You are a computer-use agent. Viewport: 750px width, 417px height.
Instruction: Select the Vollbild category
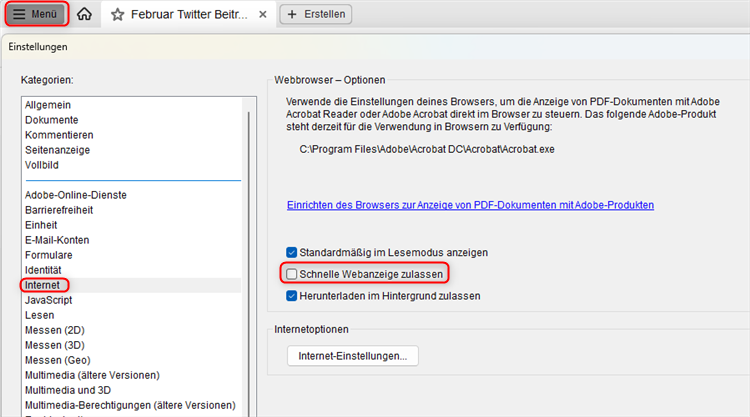point(42,165)
